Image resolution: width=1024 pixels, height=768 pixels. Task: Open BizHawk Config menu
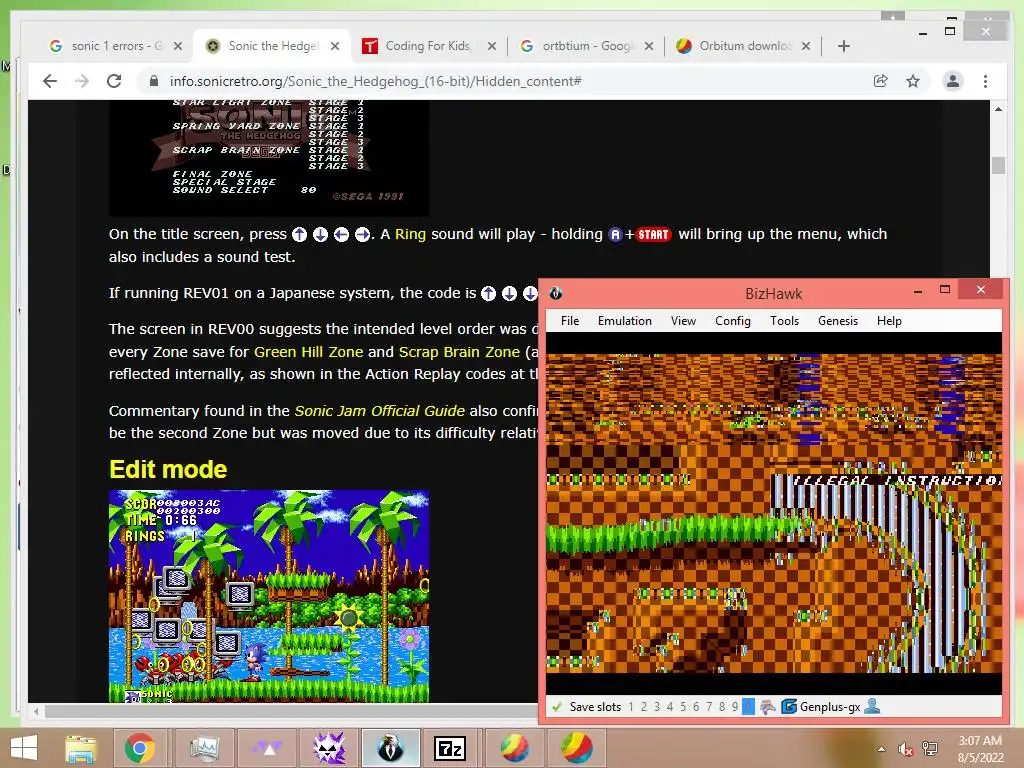click(733, 321)
